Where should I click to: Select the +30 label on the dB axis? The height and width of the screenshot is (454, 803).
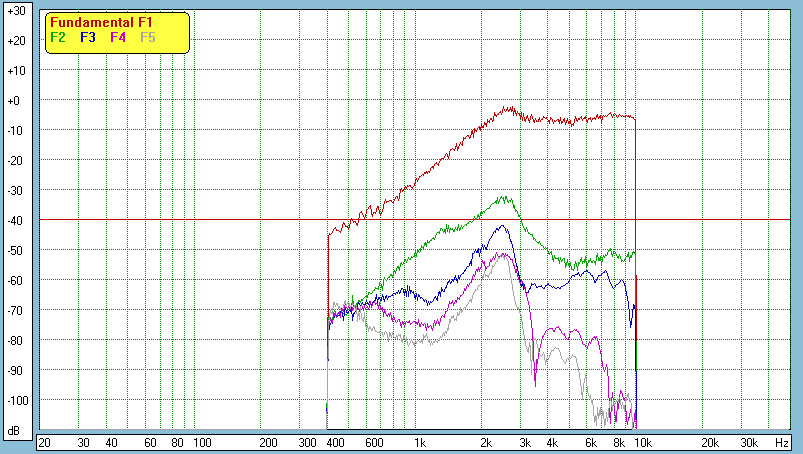15,11
